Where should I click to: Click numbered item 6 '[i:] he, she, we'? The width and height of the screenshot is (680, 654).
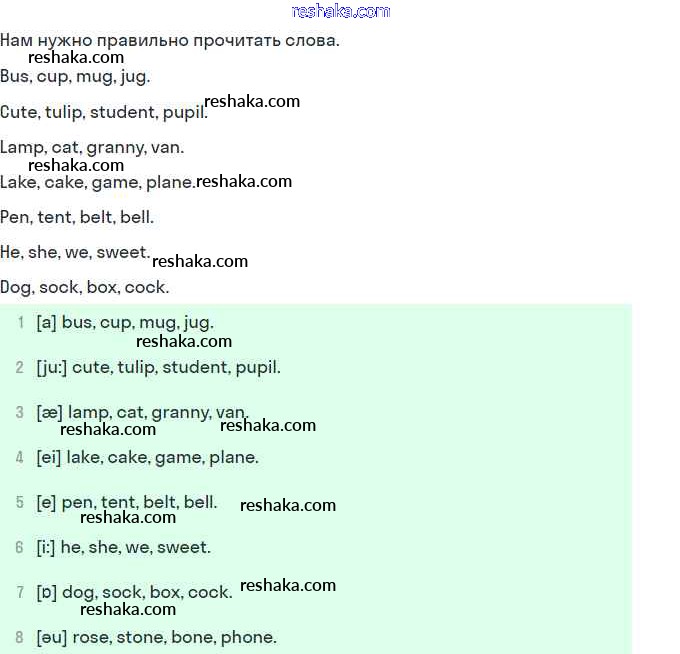124,547
